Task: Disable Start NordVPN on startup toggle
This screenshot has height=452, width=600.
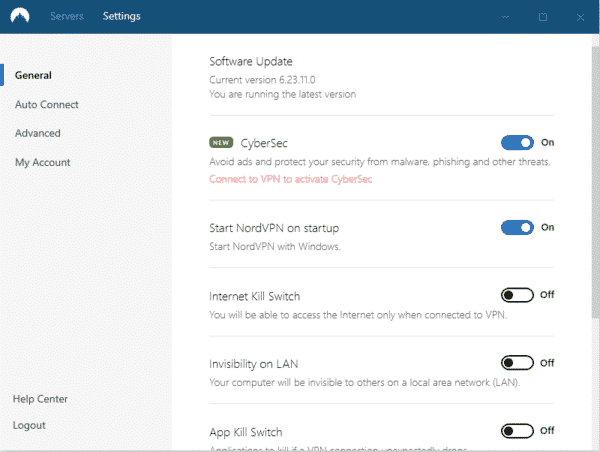Action: coord(517,227)
